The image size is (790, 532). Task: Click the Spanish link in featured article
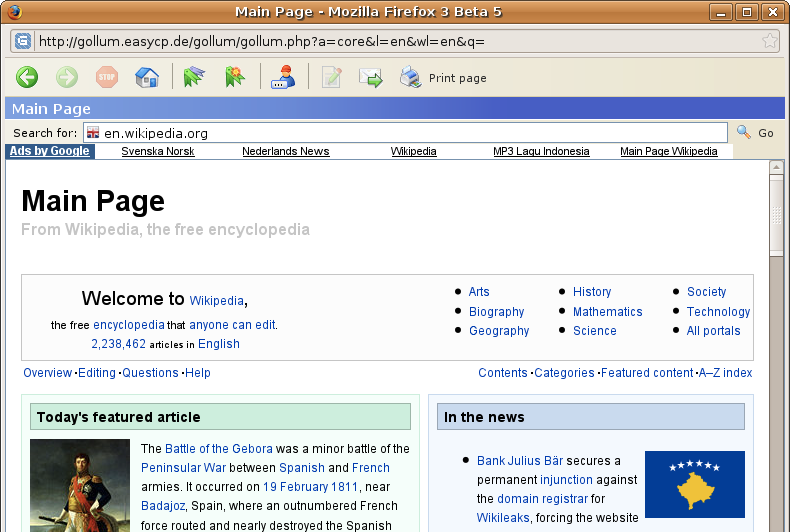(x=302, y=468)
